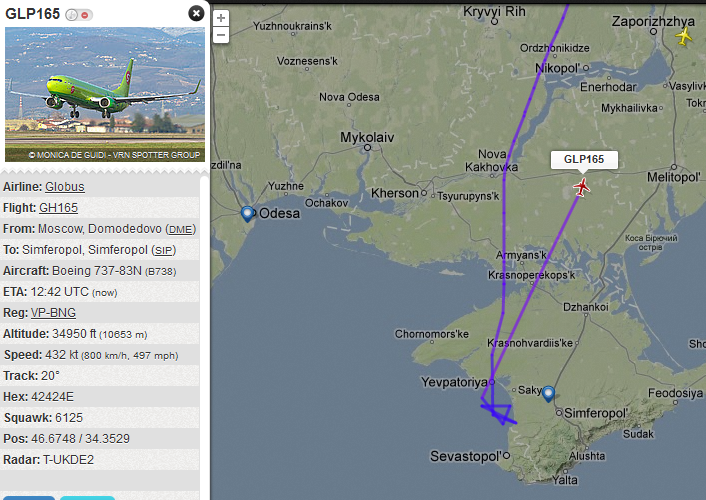Zoom in the map with plus button
Screen dimensions: 706x500
tap(221, 18)
